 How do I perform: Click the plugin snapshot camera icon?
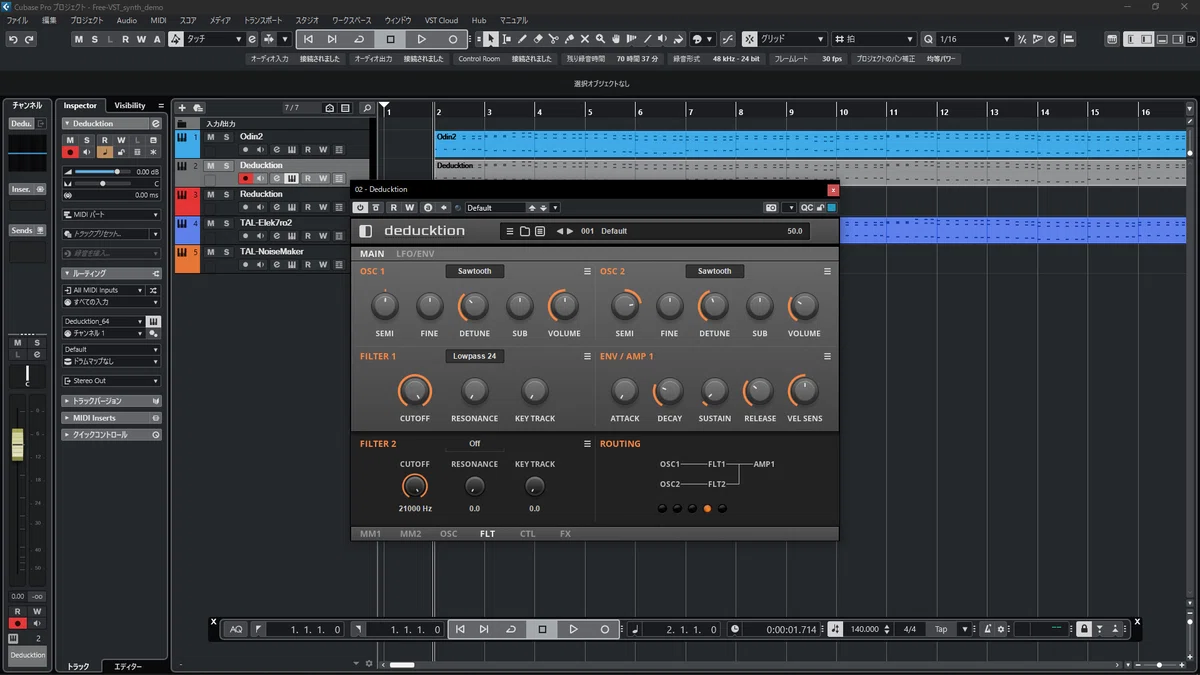(770, 207)
